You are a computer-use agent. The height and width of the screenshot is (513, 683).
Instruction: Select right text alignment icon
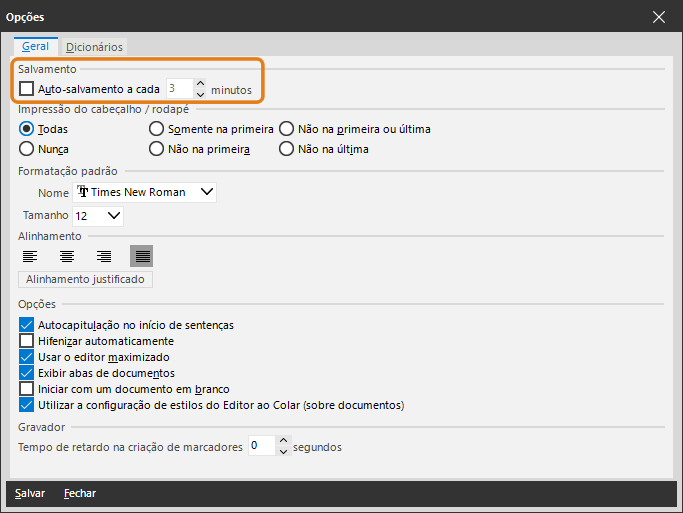[x=104, y=256]
